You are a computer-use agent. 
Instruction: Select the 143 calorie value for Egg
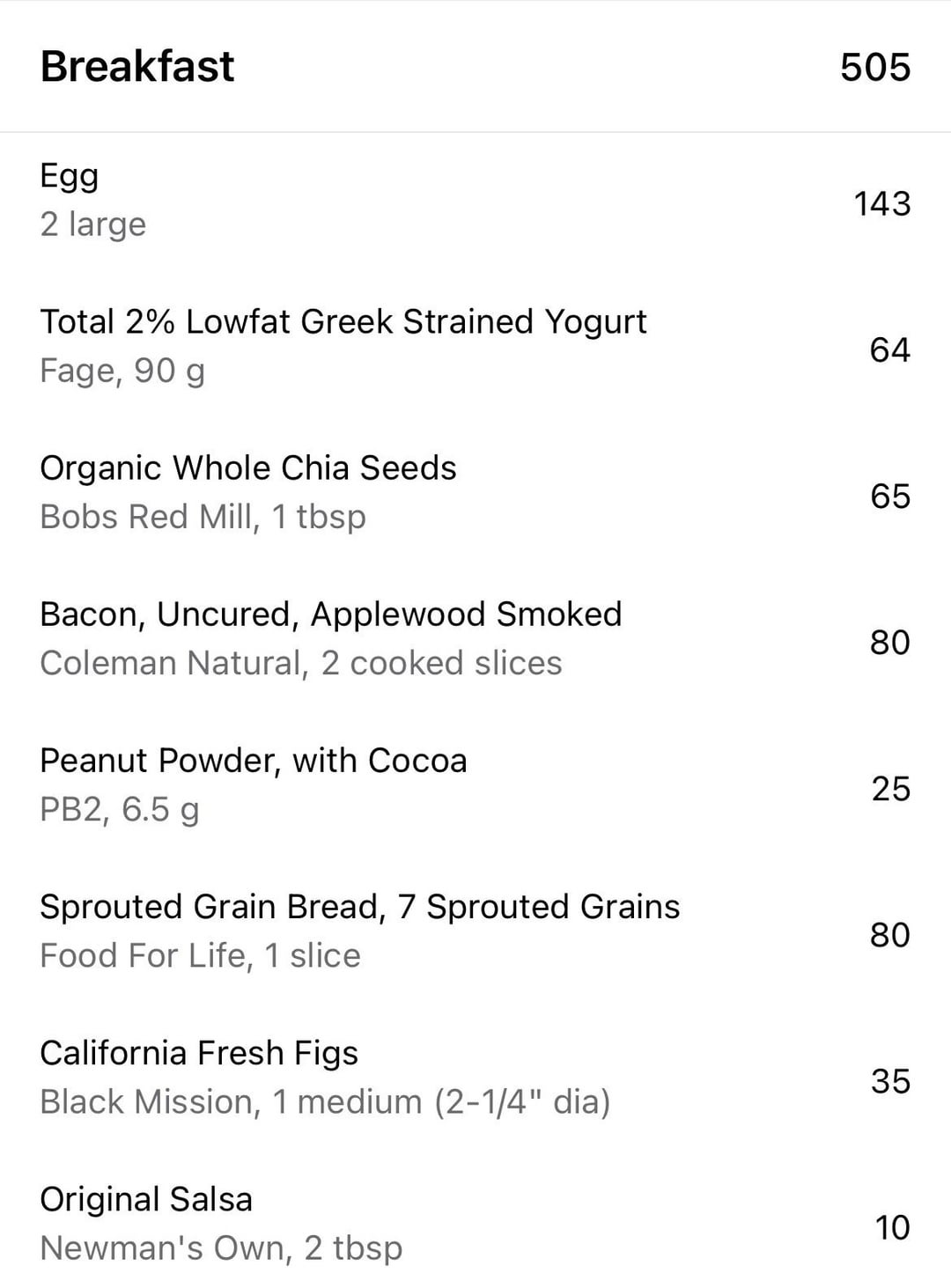pyautogui.click(x=882, y=203)
